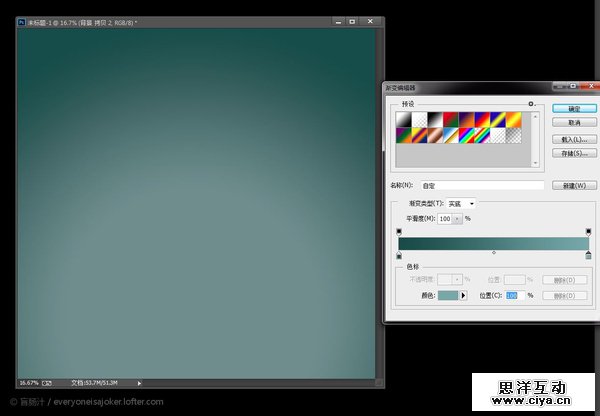Select the violet-green-orange gradient preset
This screenshot has width=600, height=416.
[x=403, y=135]
